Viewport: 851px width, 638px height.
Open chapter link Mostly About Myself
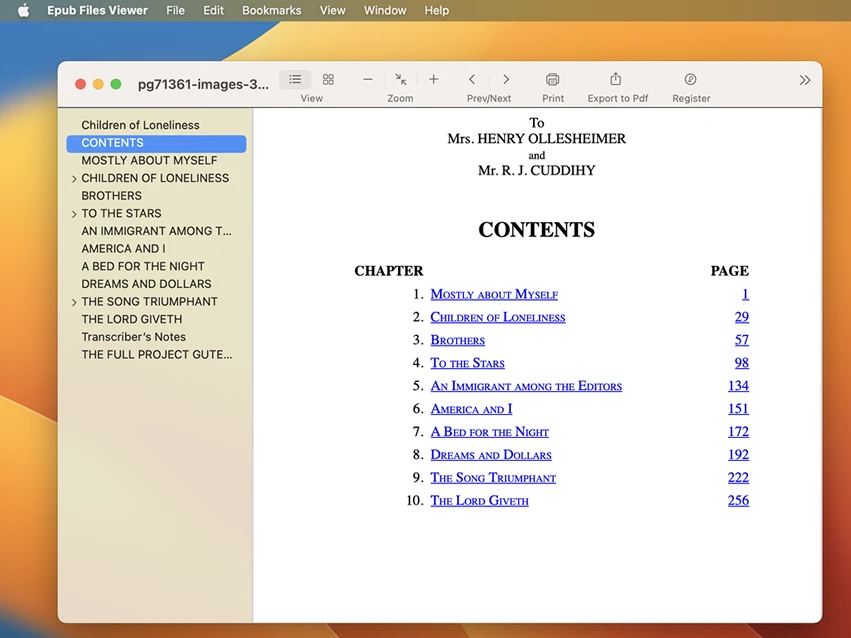[493, 294]
